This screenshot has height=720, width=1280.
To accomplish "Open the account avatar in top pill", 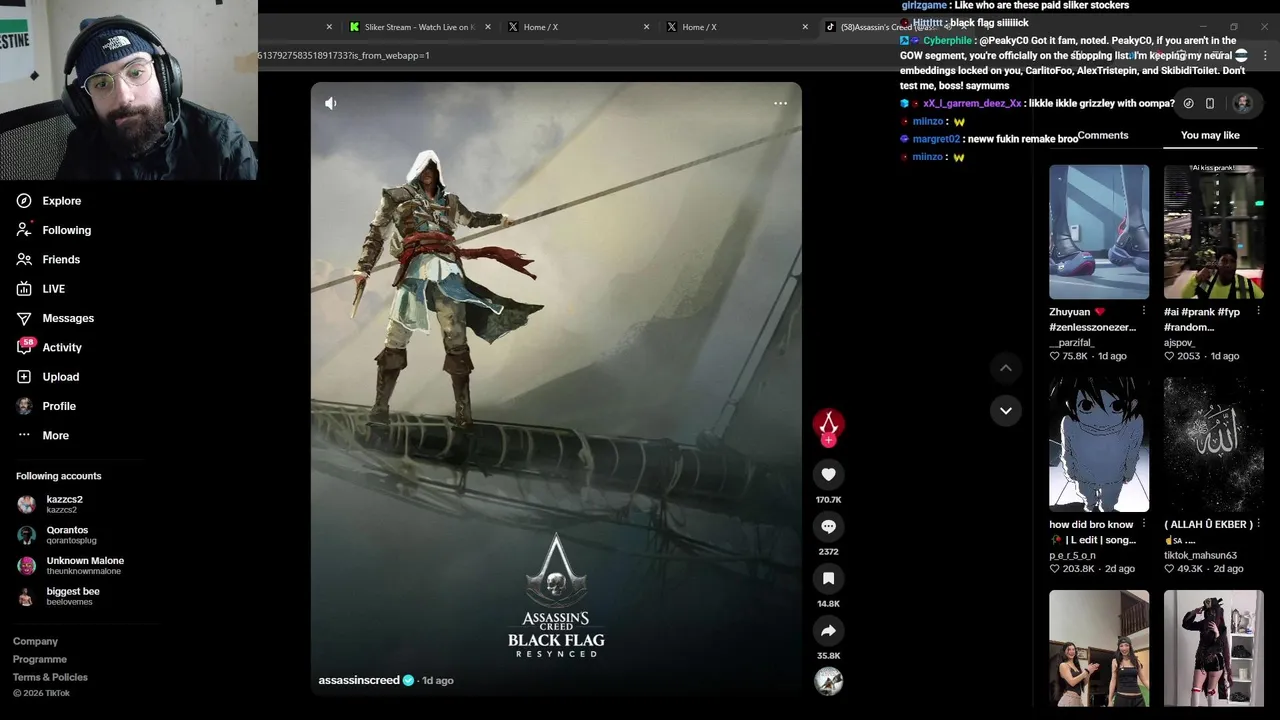I will pyautogui.click(x=1242, y=103).
